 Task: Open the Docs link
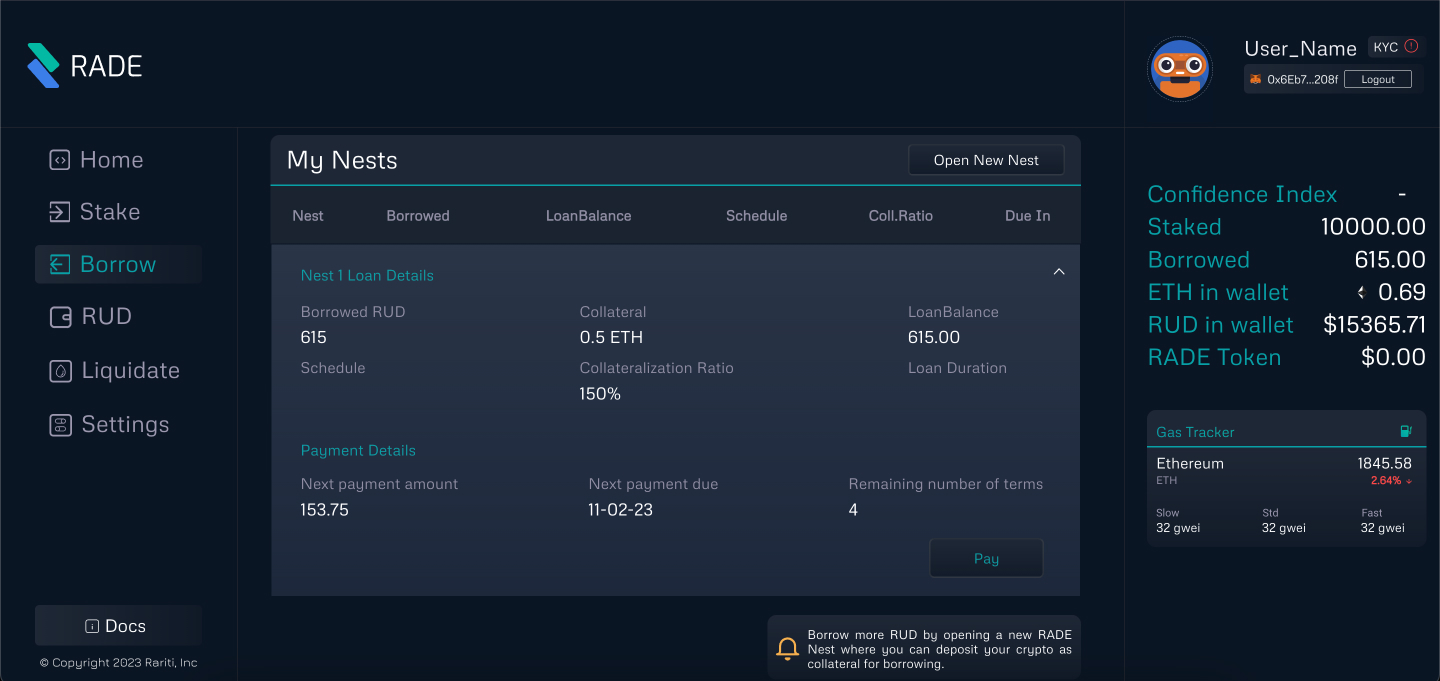(118, 626)
